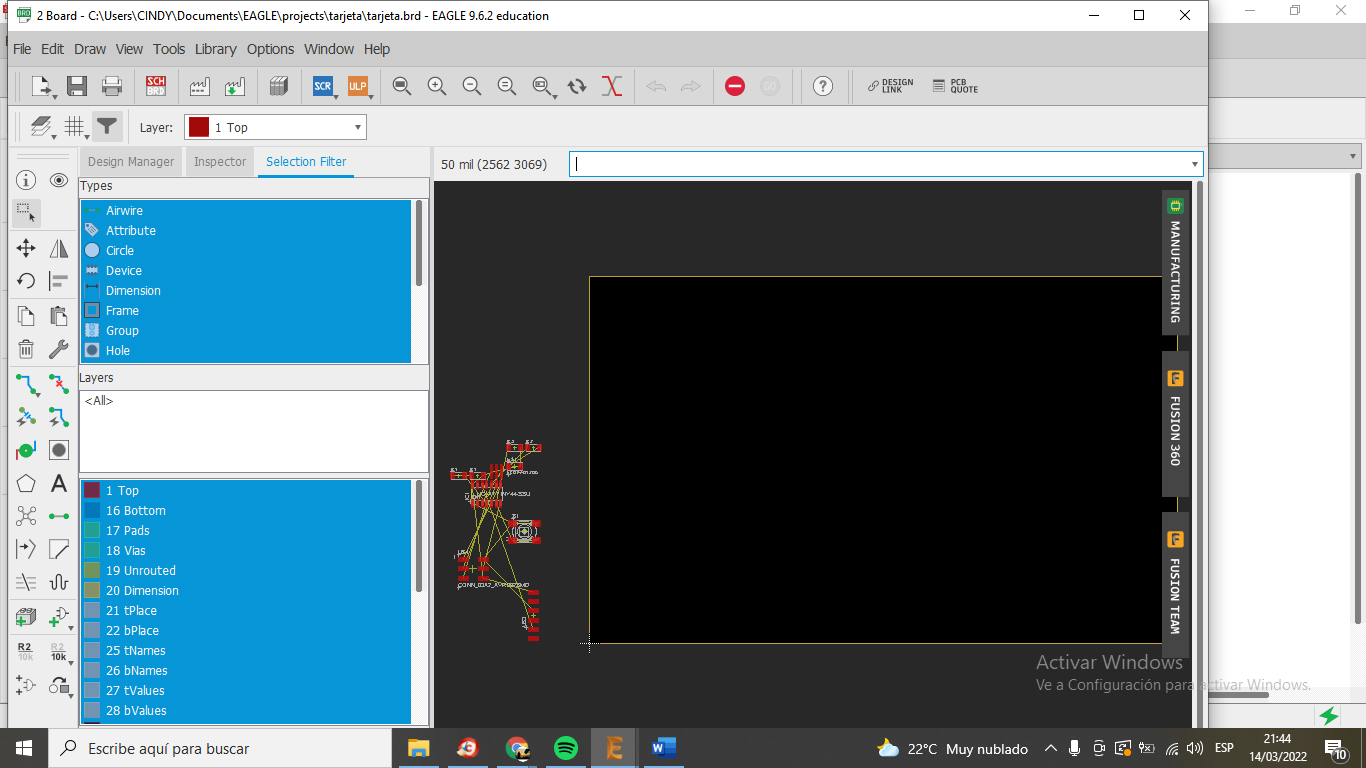Open the Library menu
Viewport: 1366px width, 768px height.
click(215, 49)
